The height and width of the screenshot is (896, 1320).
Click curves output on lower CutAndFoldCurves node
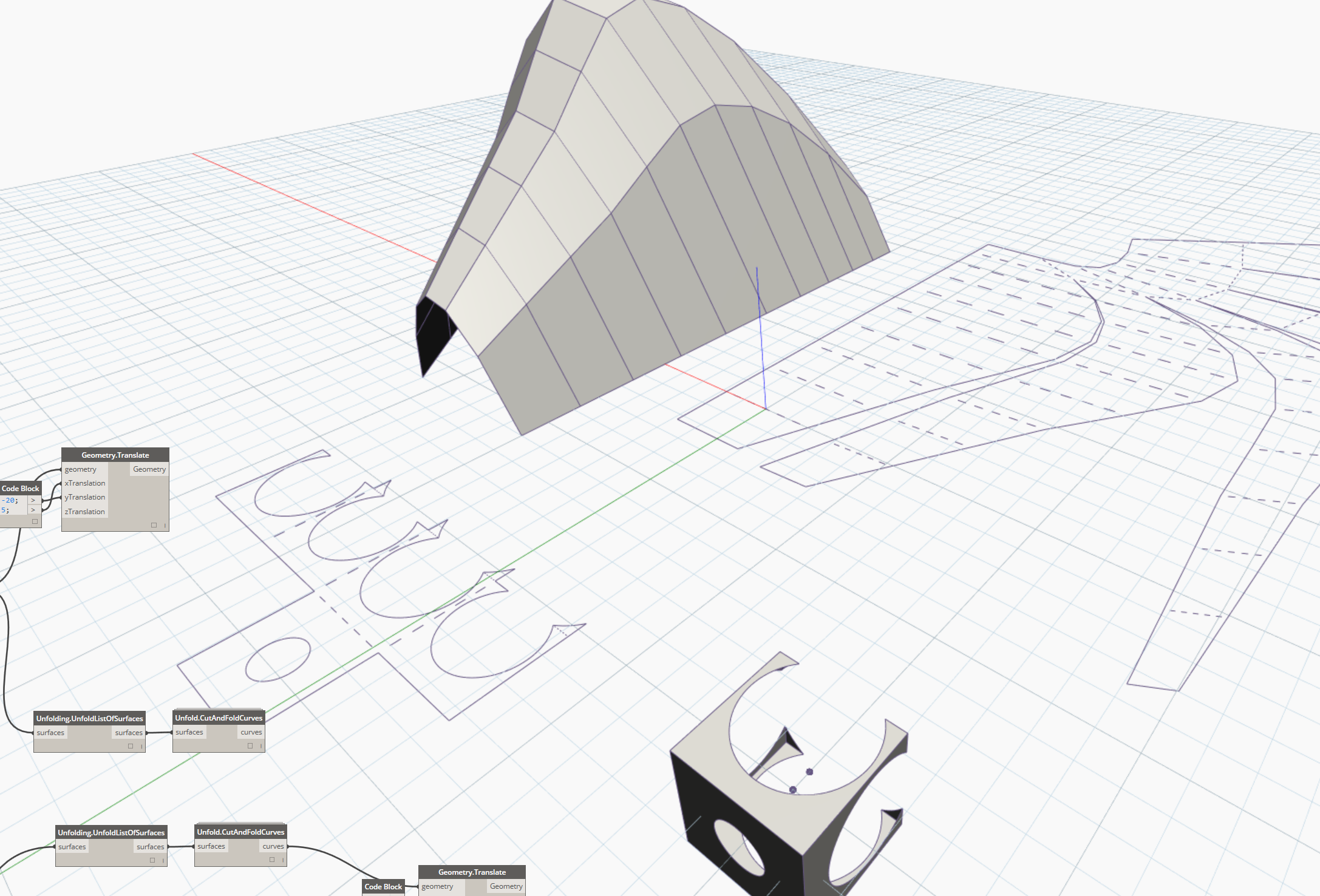[x=273, y=846]
